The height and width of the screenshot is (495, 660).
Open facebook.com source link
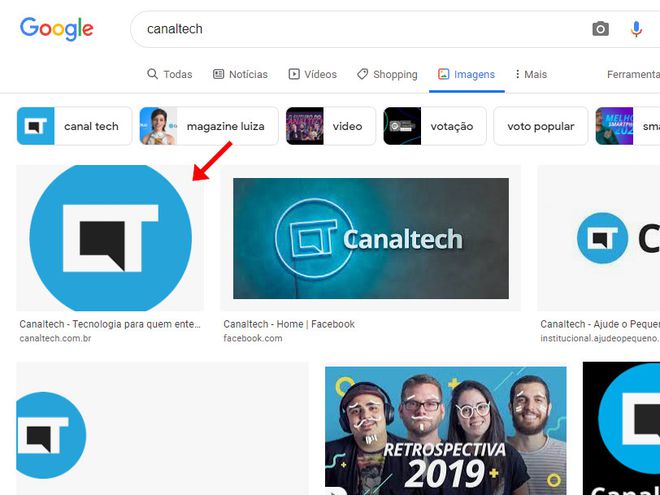(253, 338)
